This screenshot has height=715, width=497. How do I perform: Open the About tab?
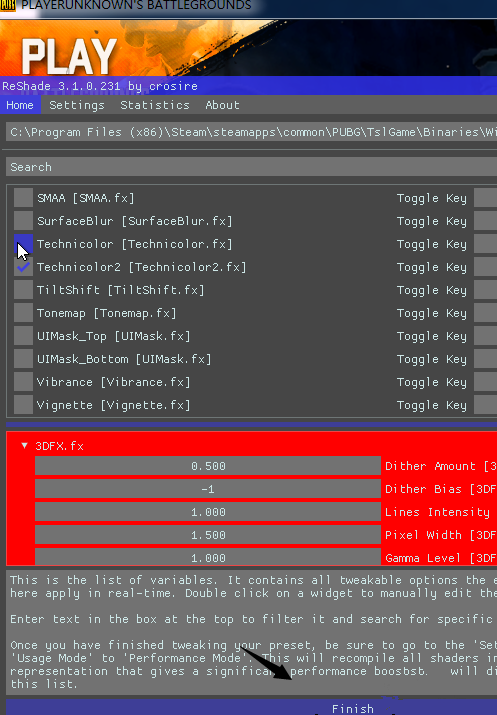(x=222, y=105)
